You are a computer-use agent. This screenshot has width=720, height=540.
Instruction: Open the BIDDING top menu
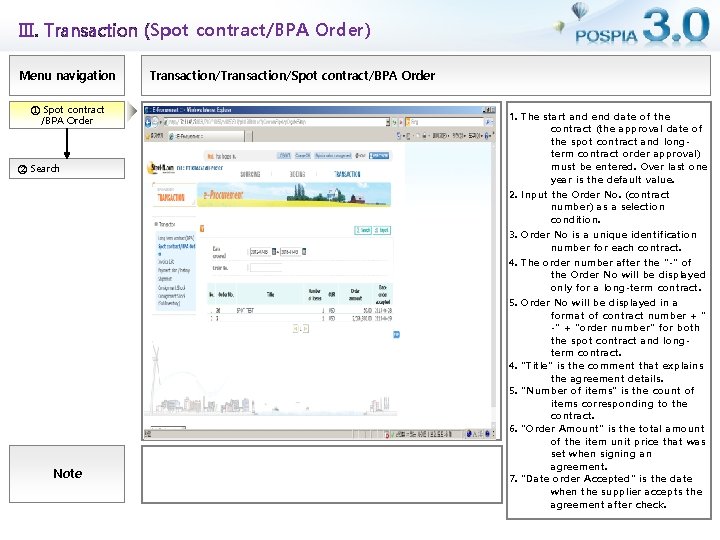click(297, 174)
